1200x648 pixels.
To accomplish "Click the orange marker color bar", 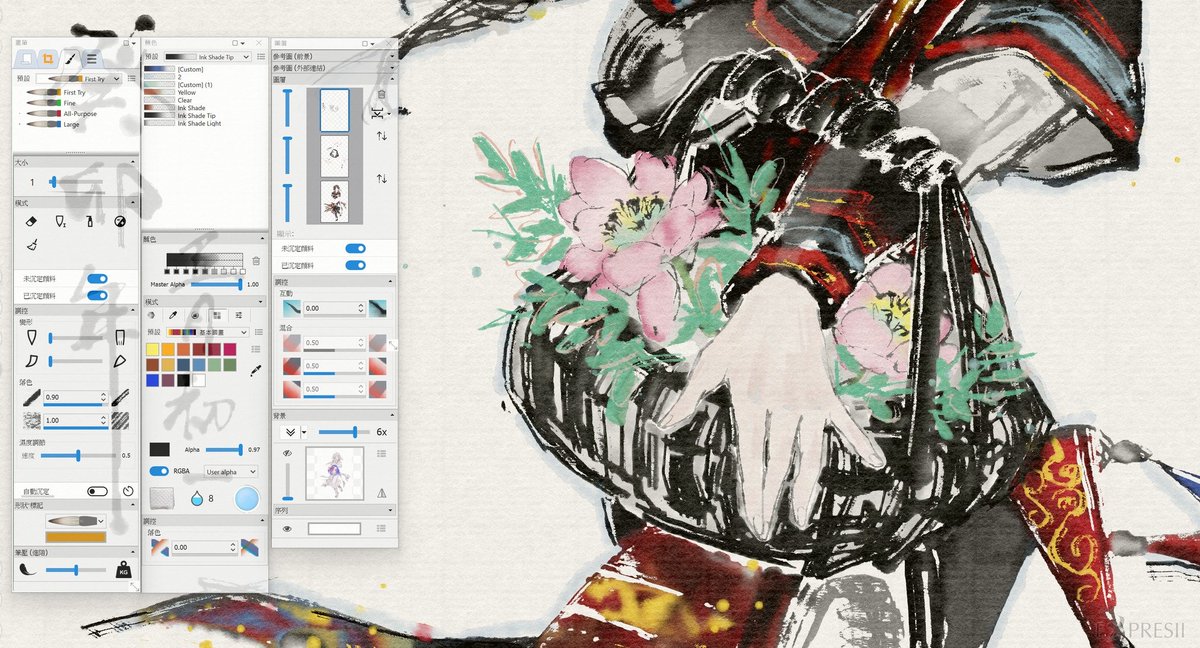I will [x=76, y=537].
